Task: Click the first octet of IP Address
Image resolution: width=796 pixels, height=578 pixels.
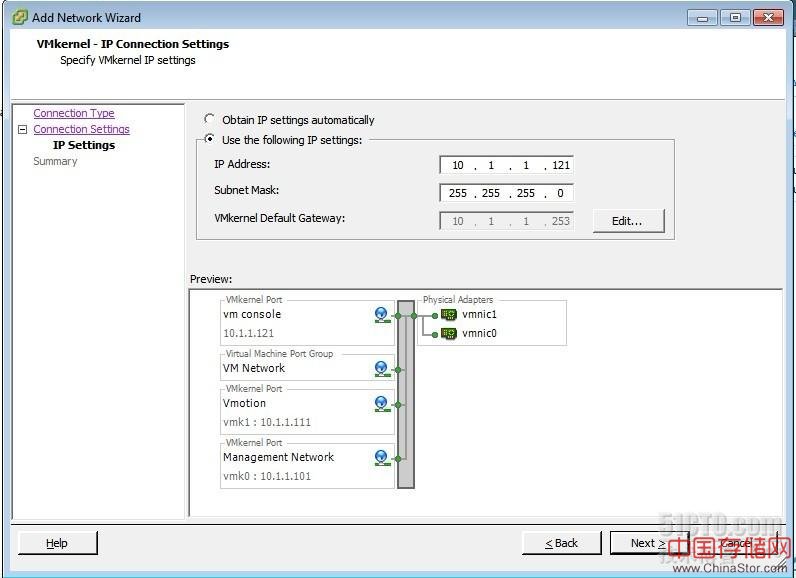Action: [458, 165]
